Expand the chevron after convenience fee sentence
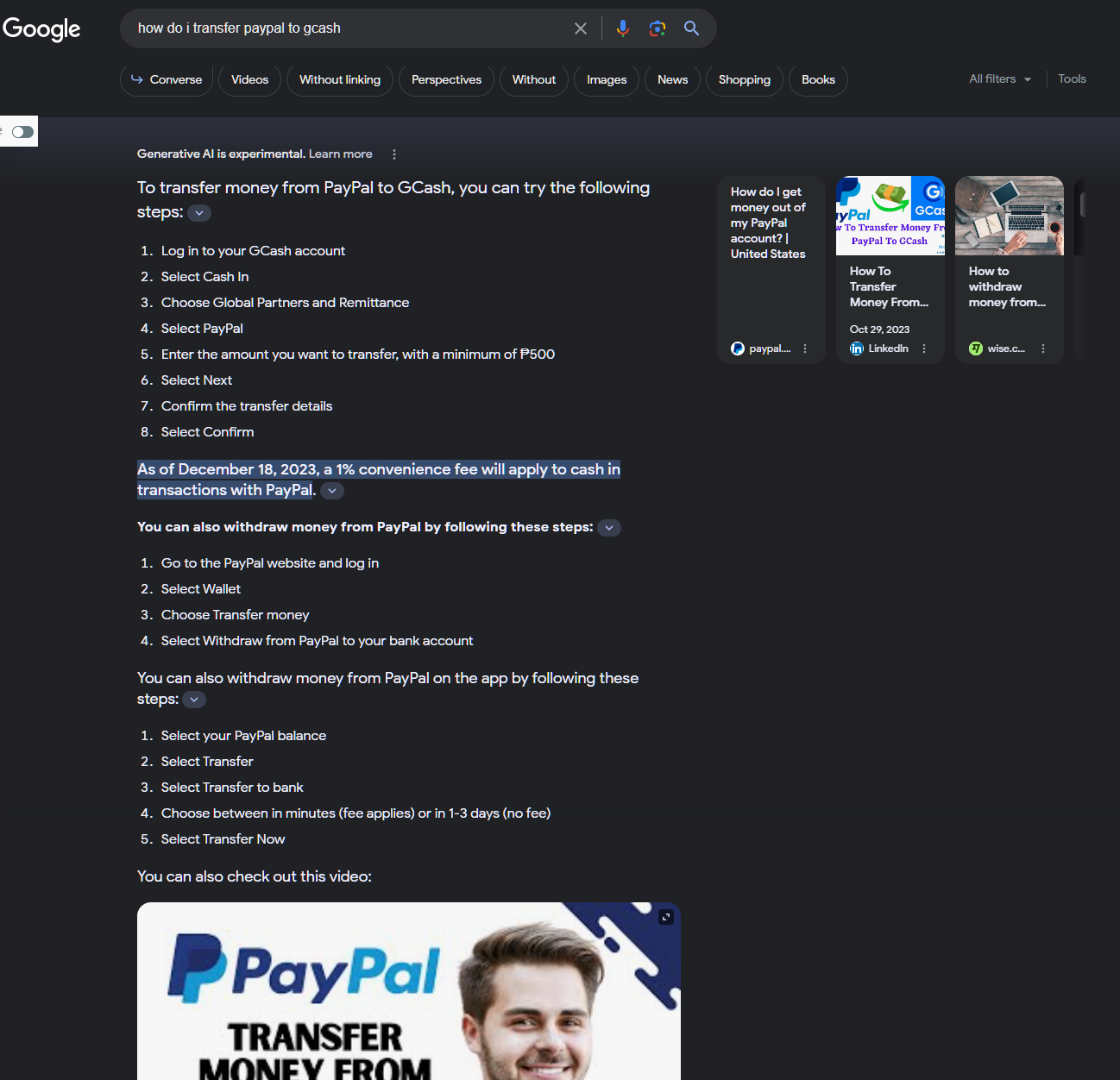The height and width of the screenshot is (1080, 1120). [332, 491]
